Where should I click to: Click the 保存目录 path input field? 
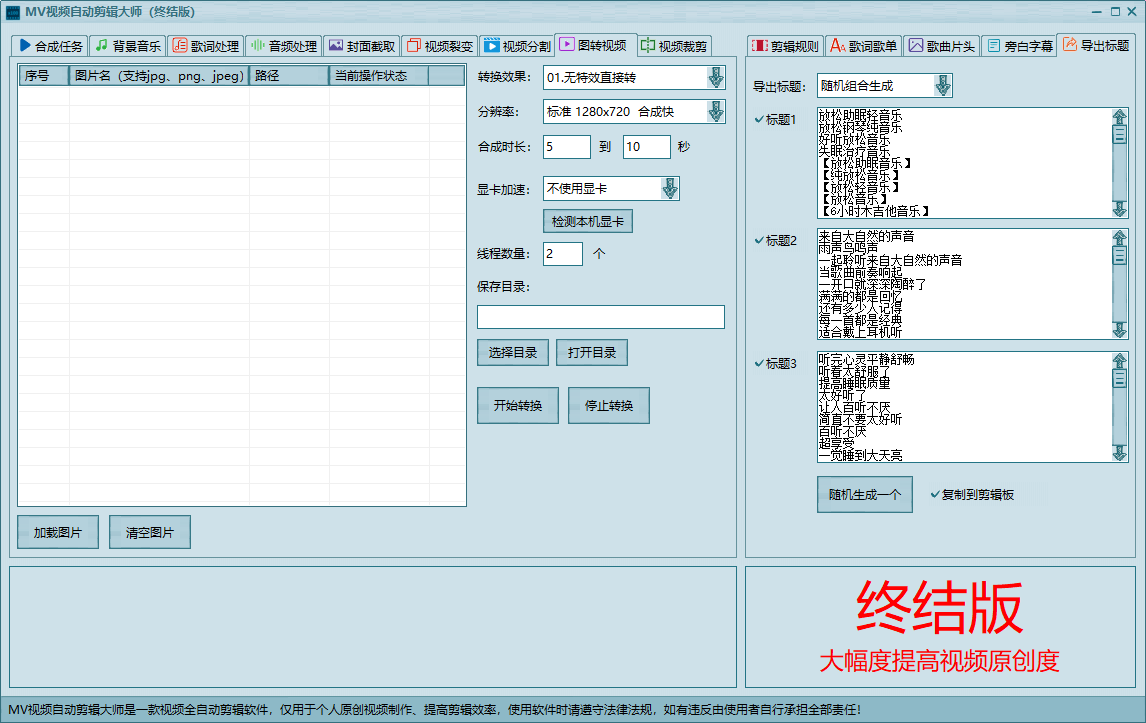pos(601,317)
